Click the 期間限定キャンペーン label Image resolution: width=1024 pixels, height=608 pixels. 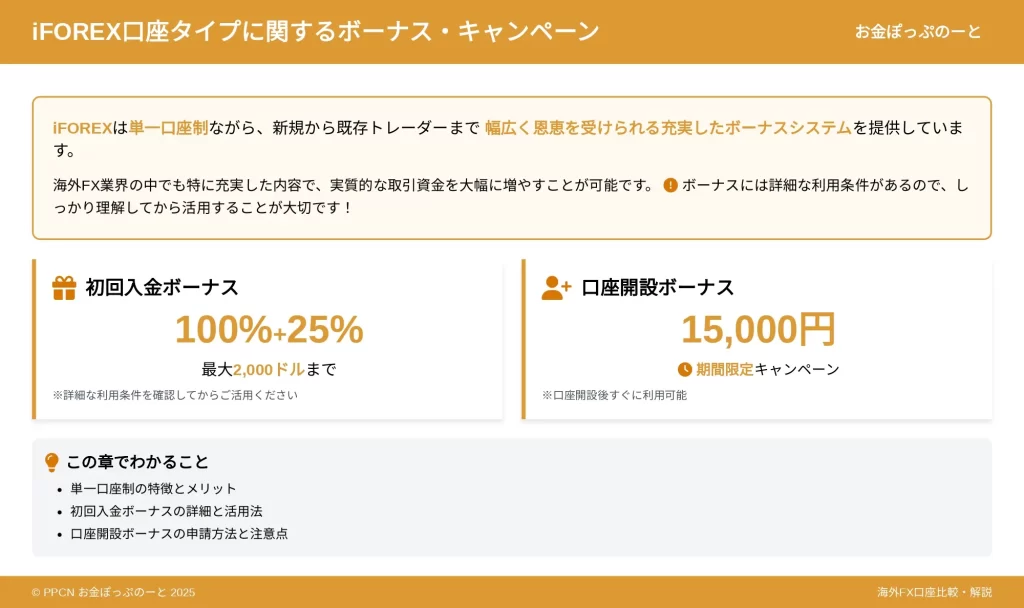click(767, 370)
